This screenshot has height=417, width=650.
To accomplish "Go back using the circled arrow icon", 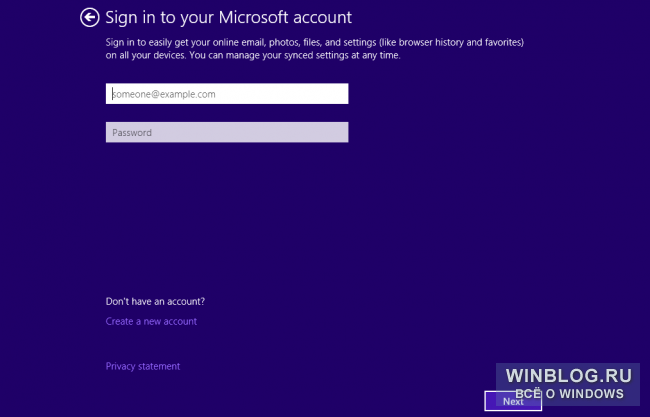I will point(90,18).
